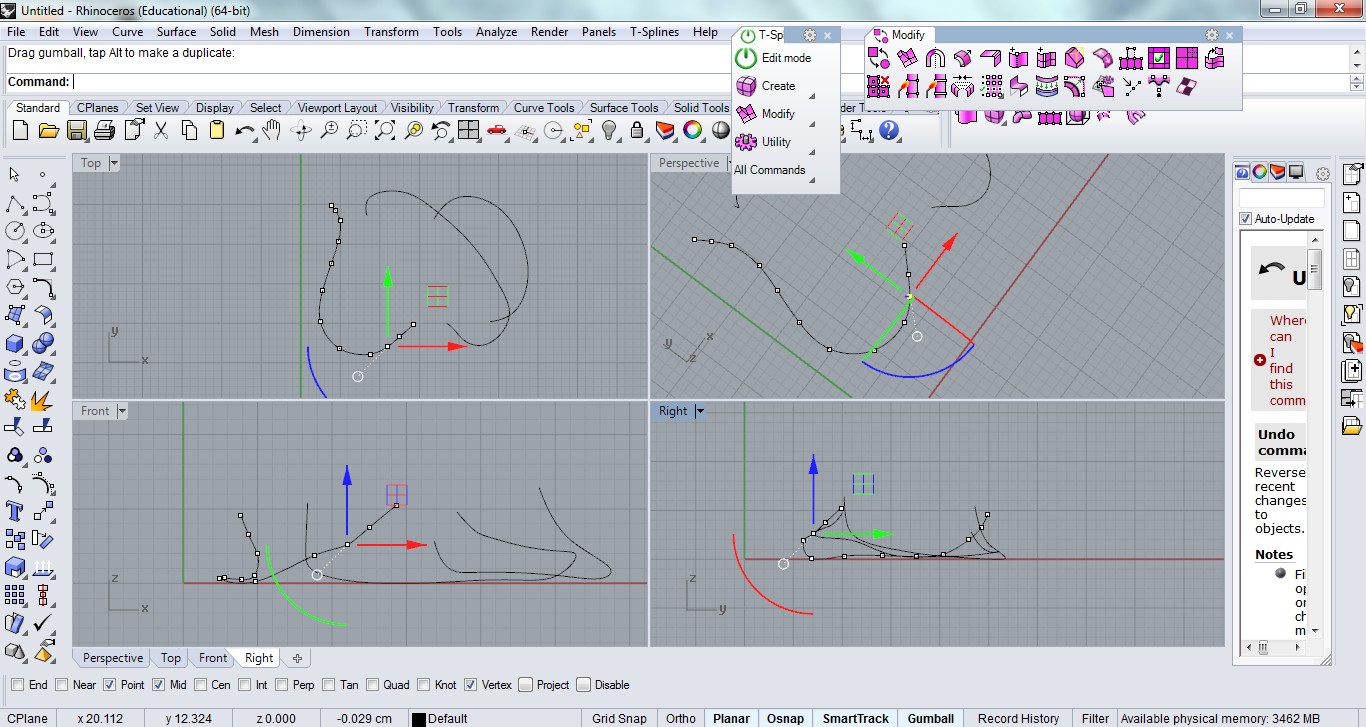Screen dimensions: 1366x727
Task: Uncheck the Auto-Update checkbox
Action: 1246,219
